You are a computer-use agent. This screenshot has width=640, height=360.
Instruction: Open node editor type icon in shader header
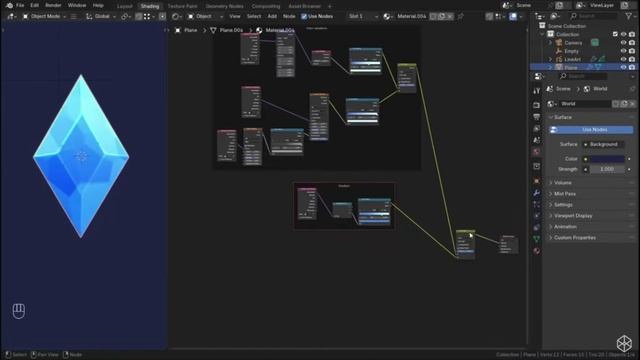point(177,16)
